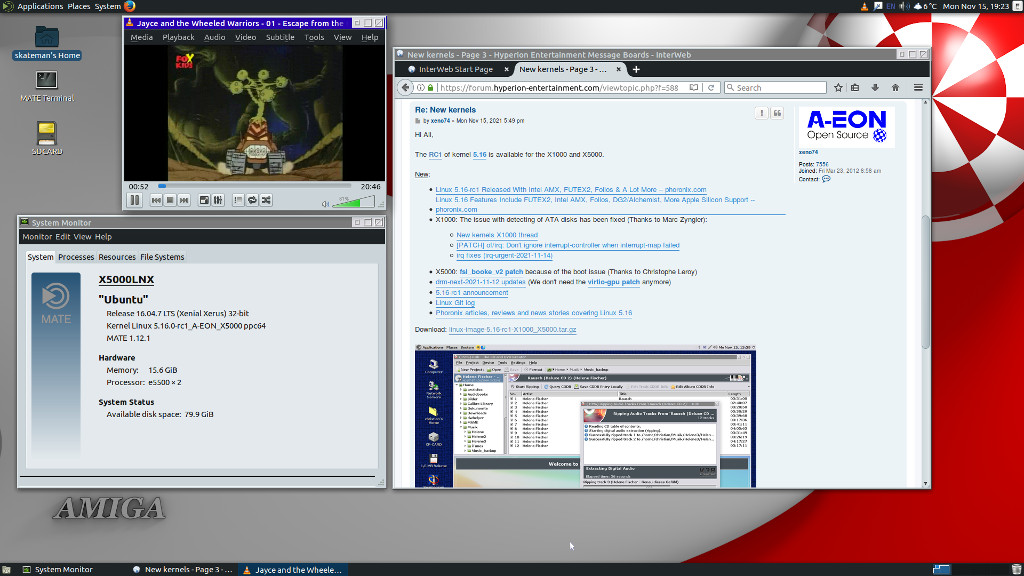Viewport: 1024px width, 576px height.
Task: Adjust the VLC volume slider
Action: click(x=353, y=202)
